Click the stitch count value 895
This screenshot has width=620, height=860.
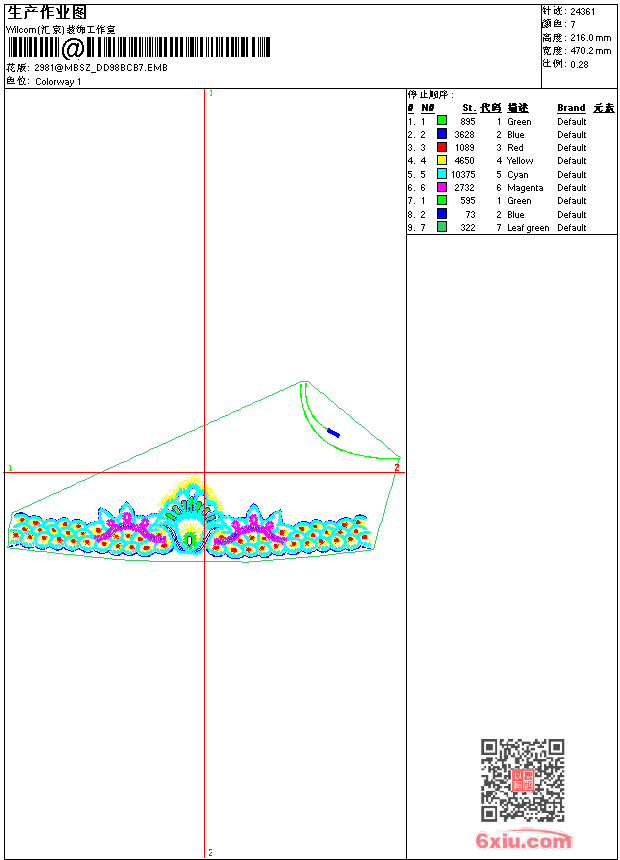[x=467, y=122]
